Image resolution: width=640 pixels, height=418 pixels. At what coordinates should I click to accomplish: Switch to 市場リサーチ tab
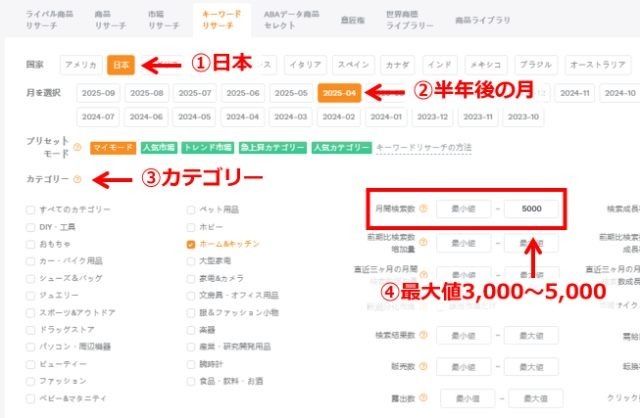[x=164, y=20]
